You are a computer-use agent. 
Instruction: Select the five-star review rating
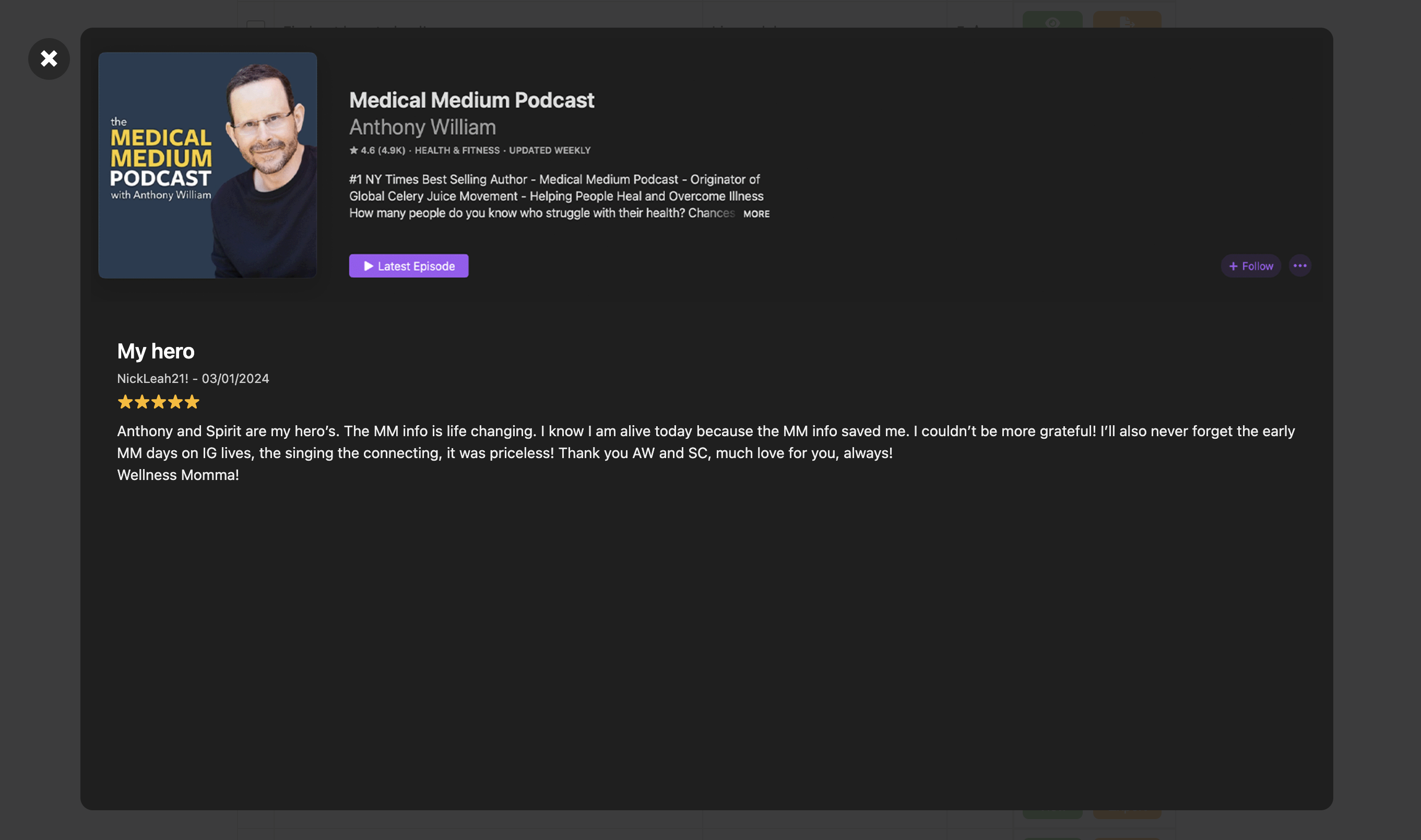click(x=158, y=402)
